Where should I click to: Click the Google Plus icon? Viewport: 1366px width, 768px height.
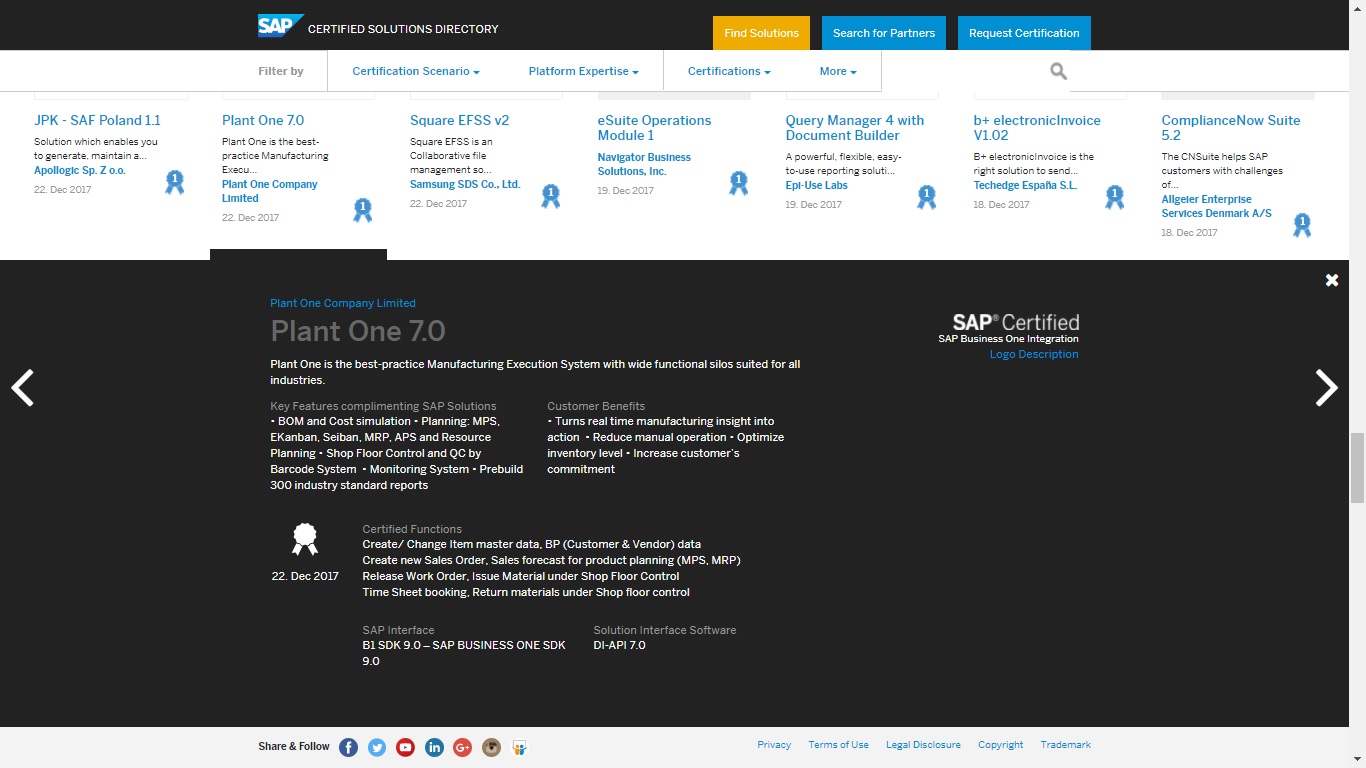(x=462, y=747)
